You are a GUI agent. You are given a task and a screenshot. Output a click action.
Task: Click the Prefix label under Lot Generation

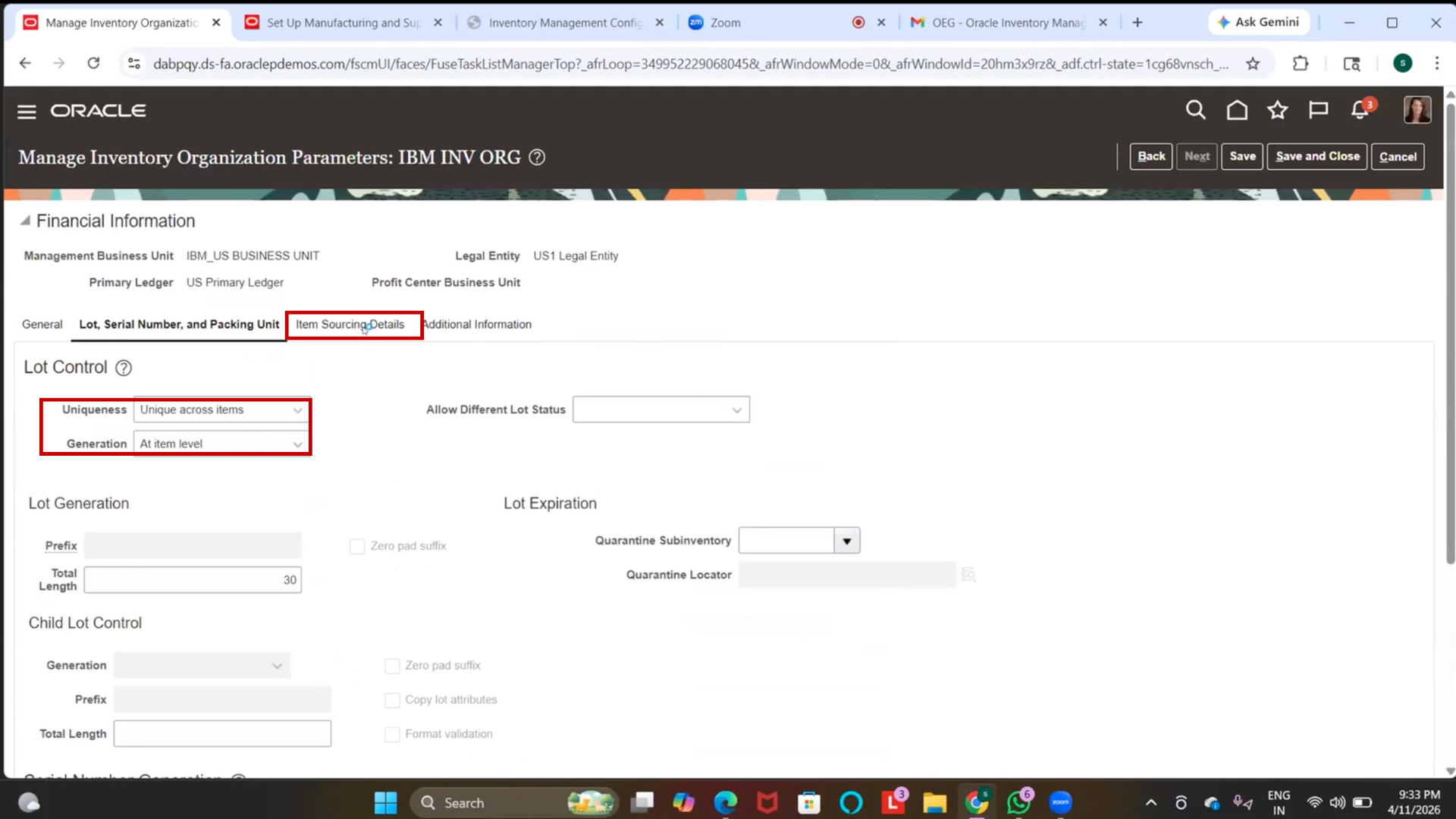61,546
